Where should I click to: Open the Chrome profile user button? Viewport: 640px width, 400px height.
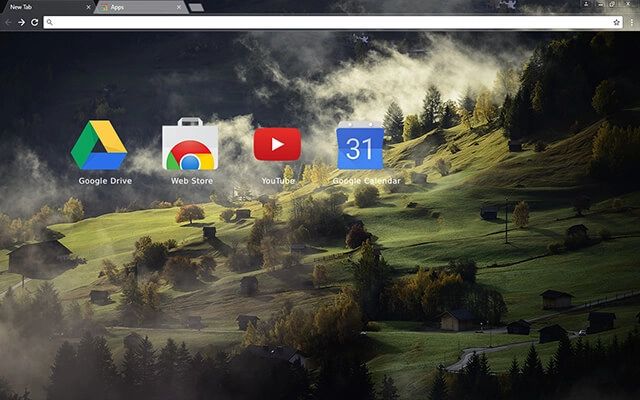tap(586, 4)
